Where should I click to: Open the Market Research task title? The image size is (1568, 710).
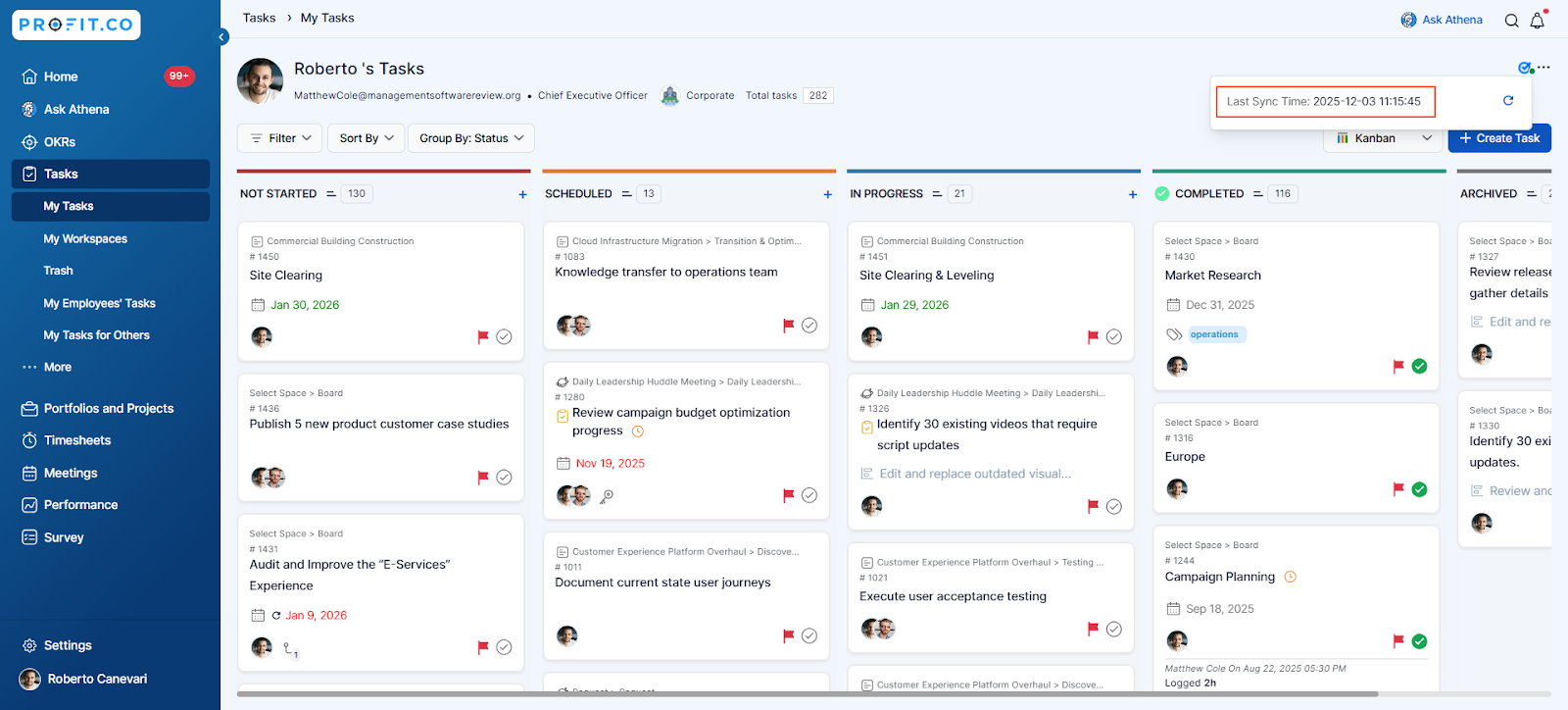[1212, 276]
